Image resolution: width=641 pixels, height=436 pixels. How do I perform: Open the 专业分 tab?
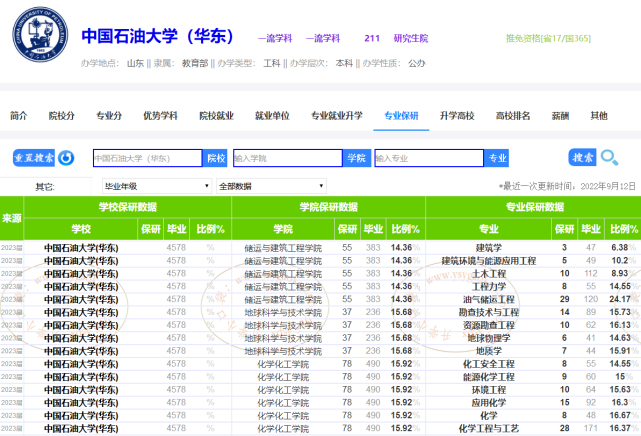[109, 116]
